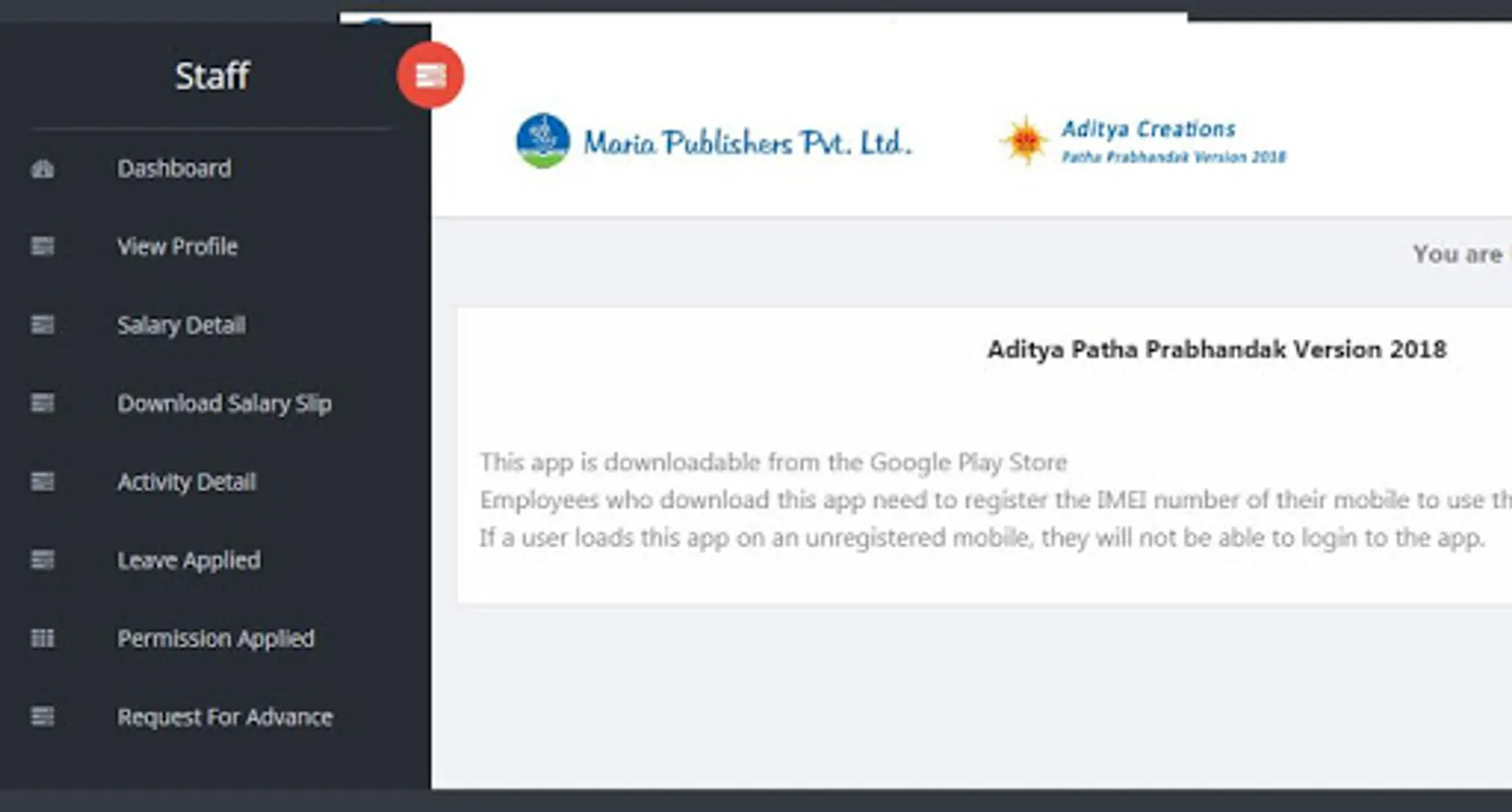The width and height of the screenshot is (1512, 812).
Task: Open the Dashboard menu item
Action: (x=174, y=169)
